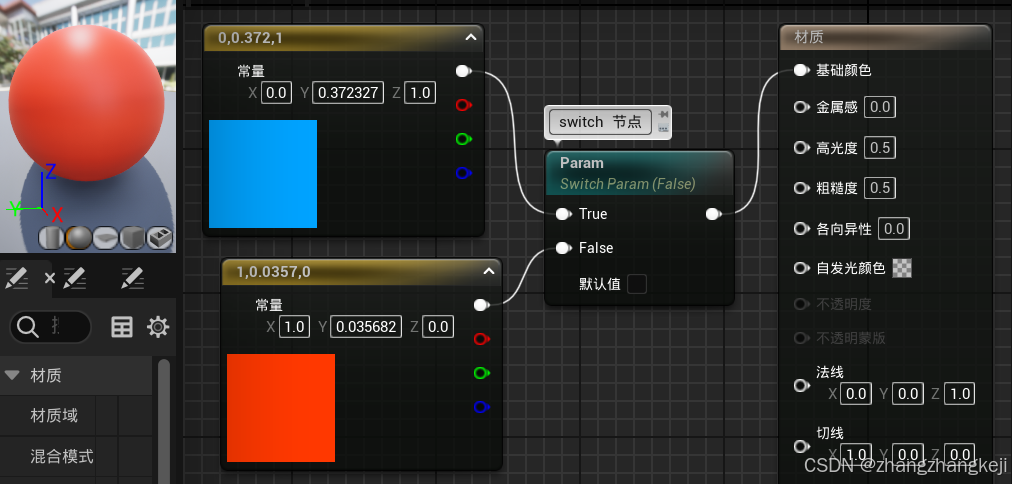Click green channel pin of orange constant node
Screen dimensions: 1012x484
[x=481, y=373]
